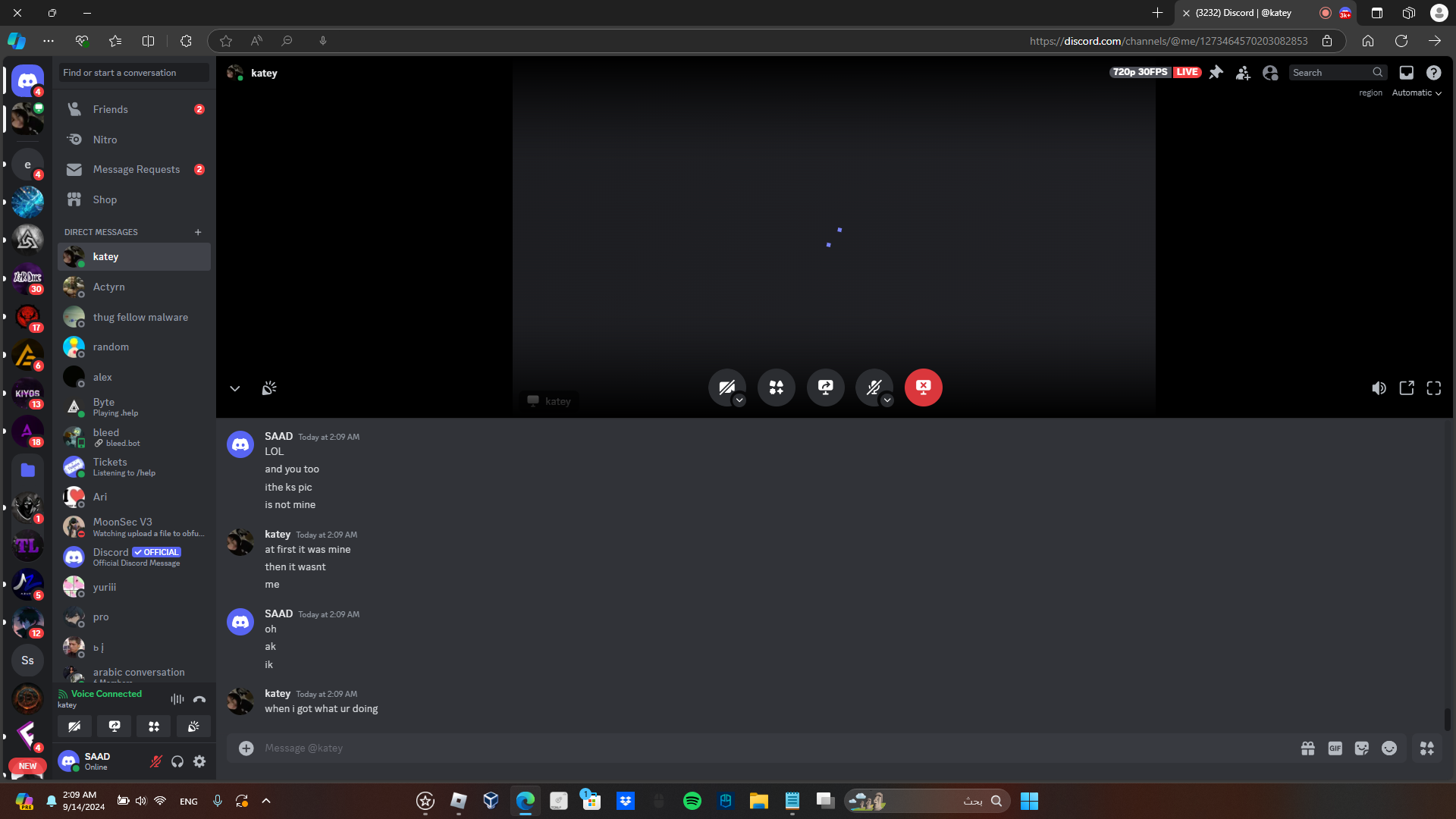Open noise suppression settings in voice panel
The image size is (1456, 819).
(177, 699)
